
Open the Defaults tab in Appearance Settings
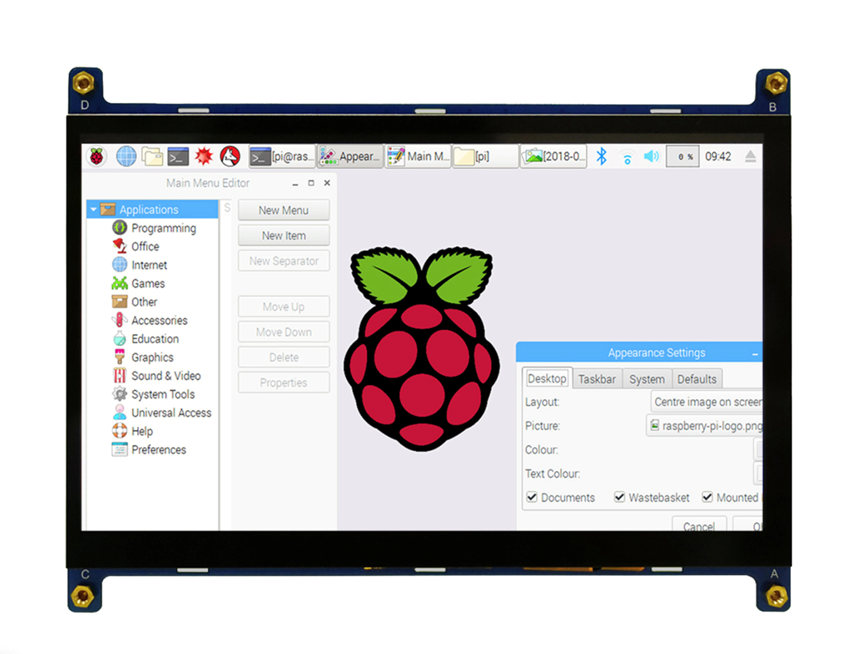tap(697, 379)
